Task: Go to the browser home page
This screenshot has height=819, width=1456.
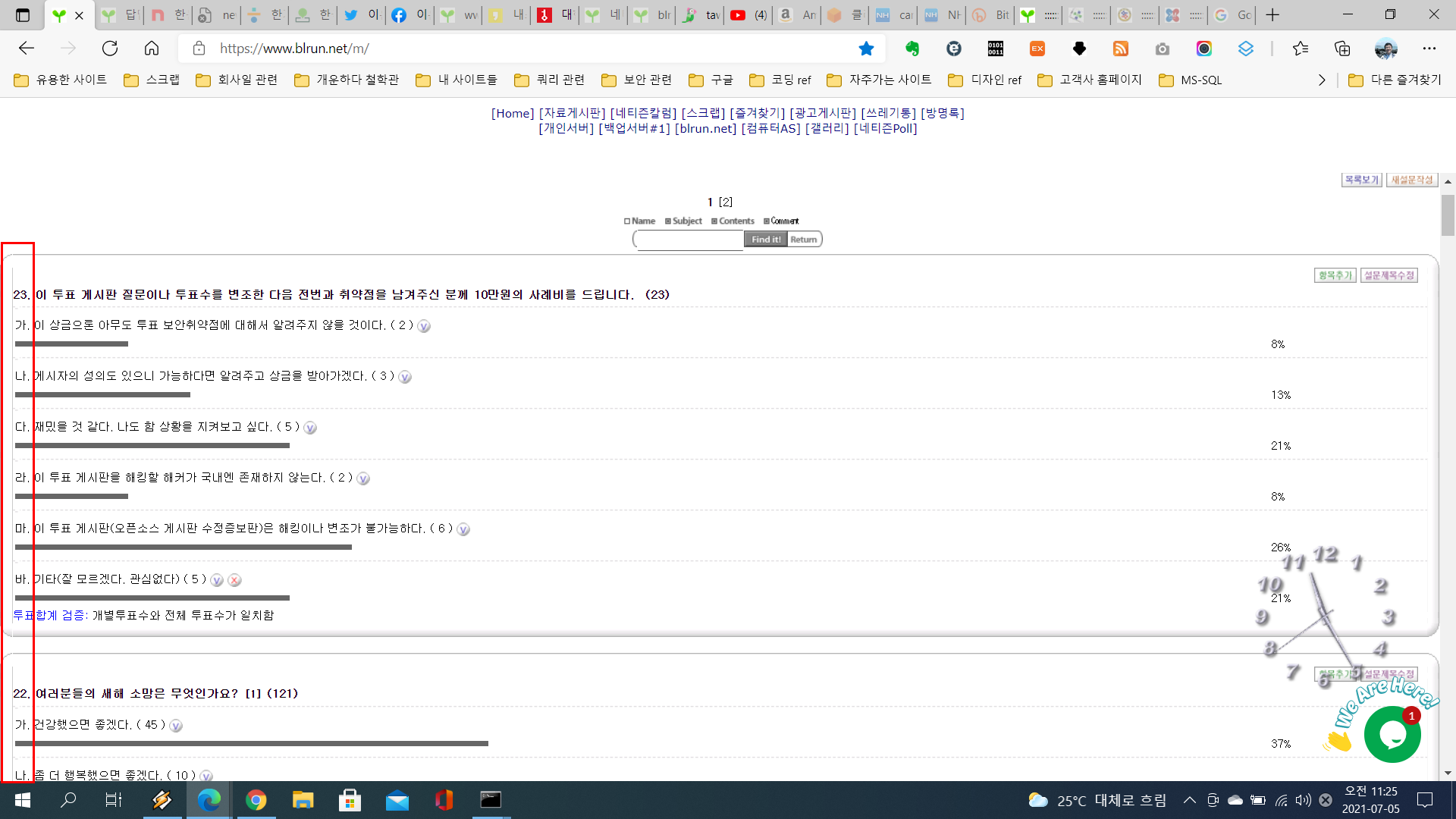Action: 152,49
